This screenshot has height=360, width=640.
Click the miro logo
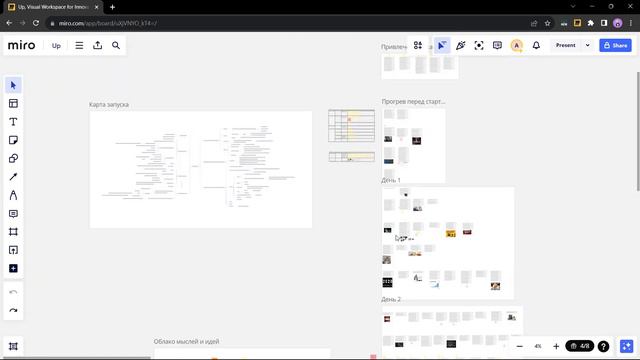coord(22,45)
